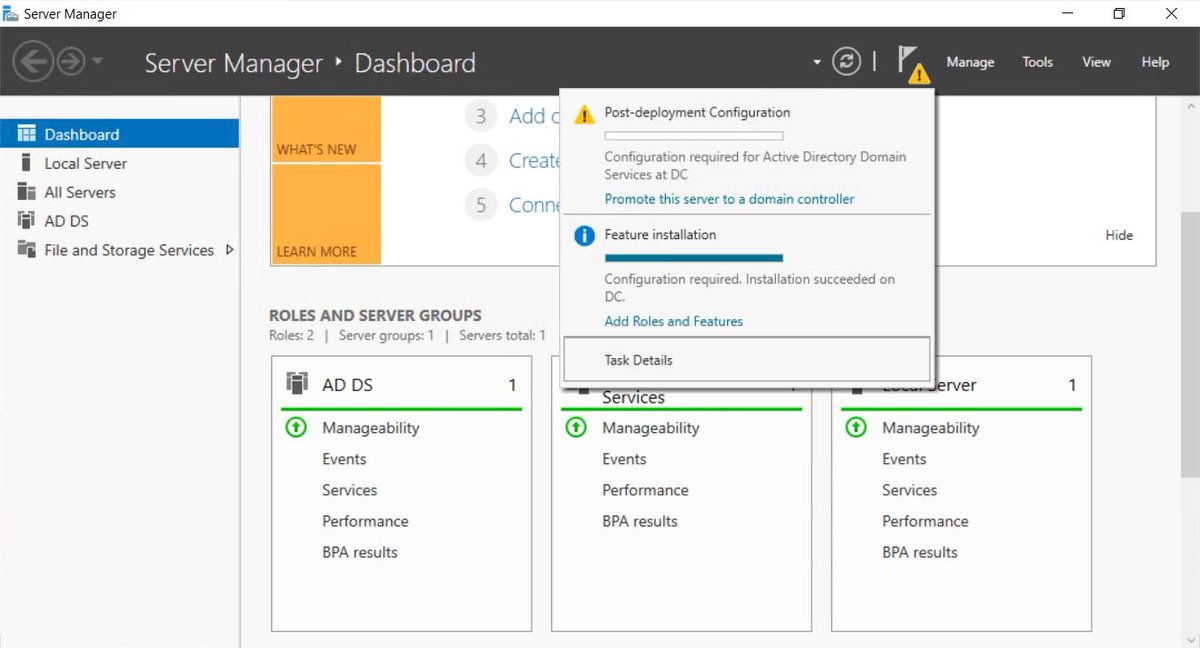Click AD DS Manageability status icon
The width and height of the screenshot is (1200, 648).
pos(296,428)
